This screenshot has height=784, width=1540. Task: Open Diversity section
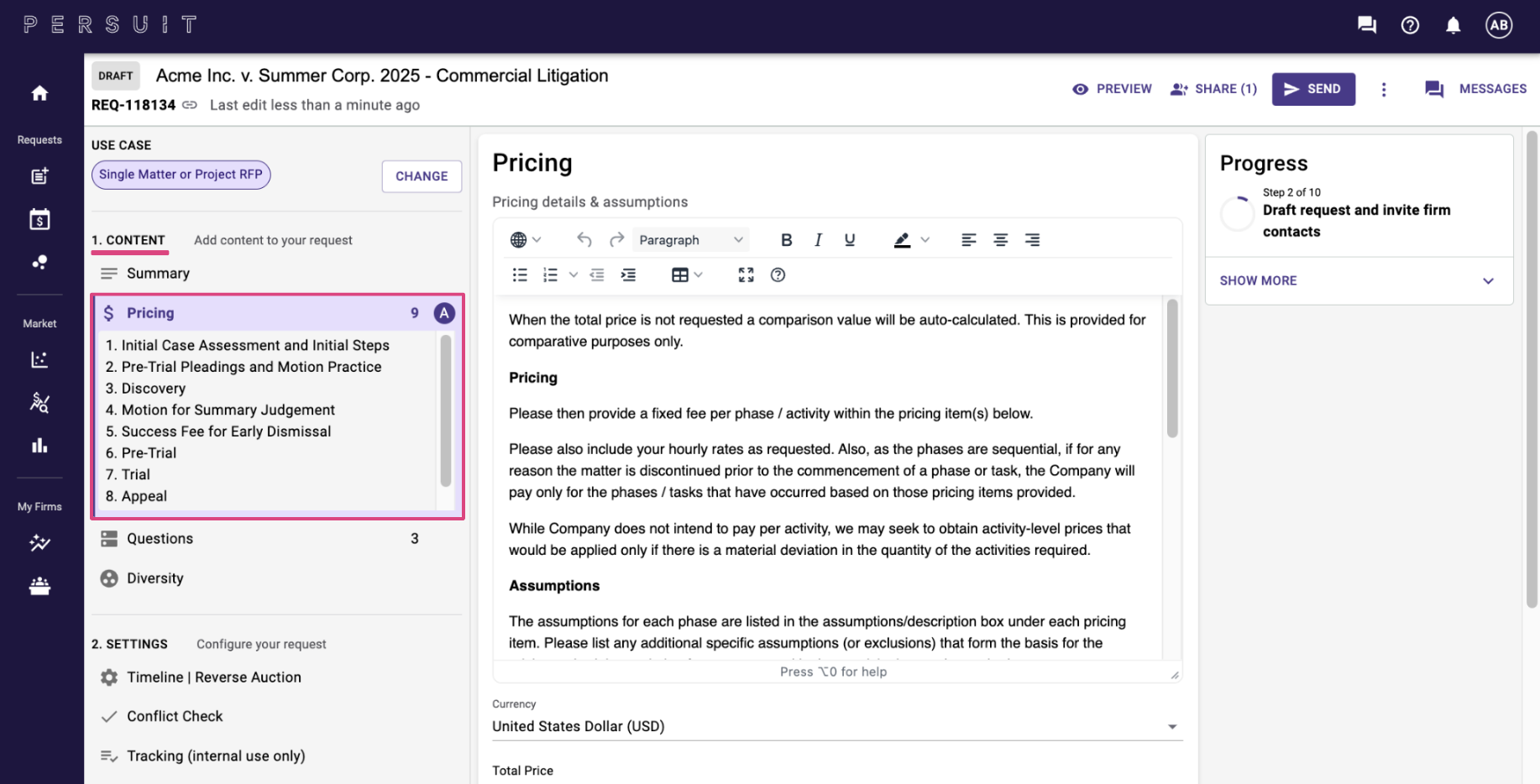(155, 578)
